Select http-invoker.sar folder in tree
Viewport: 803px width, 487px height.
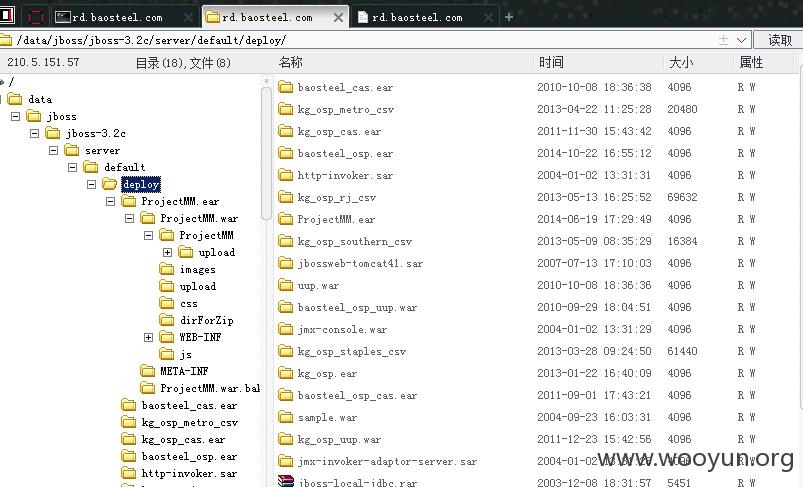[189, 473]
